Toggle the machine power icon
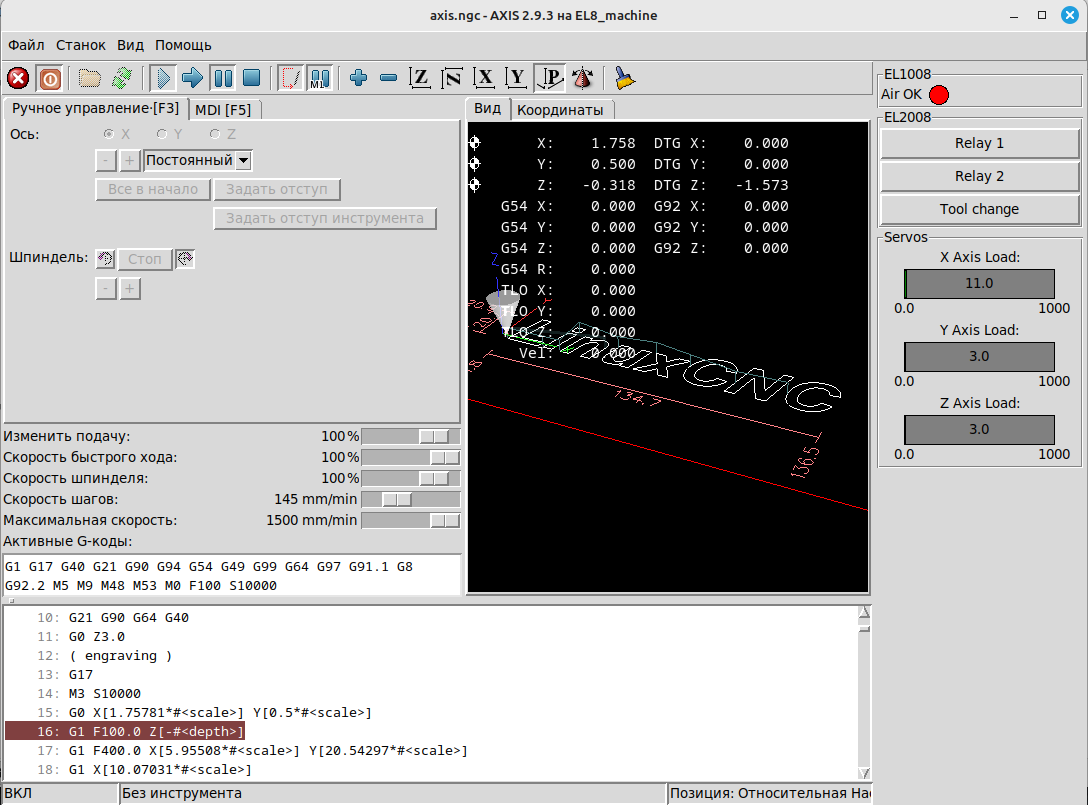 49,78
